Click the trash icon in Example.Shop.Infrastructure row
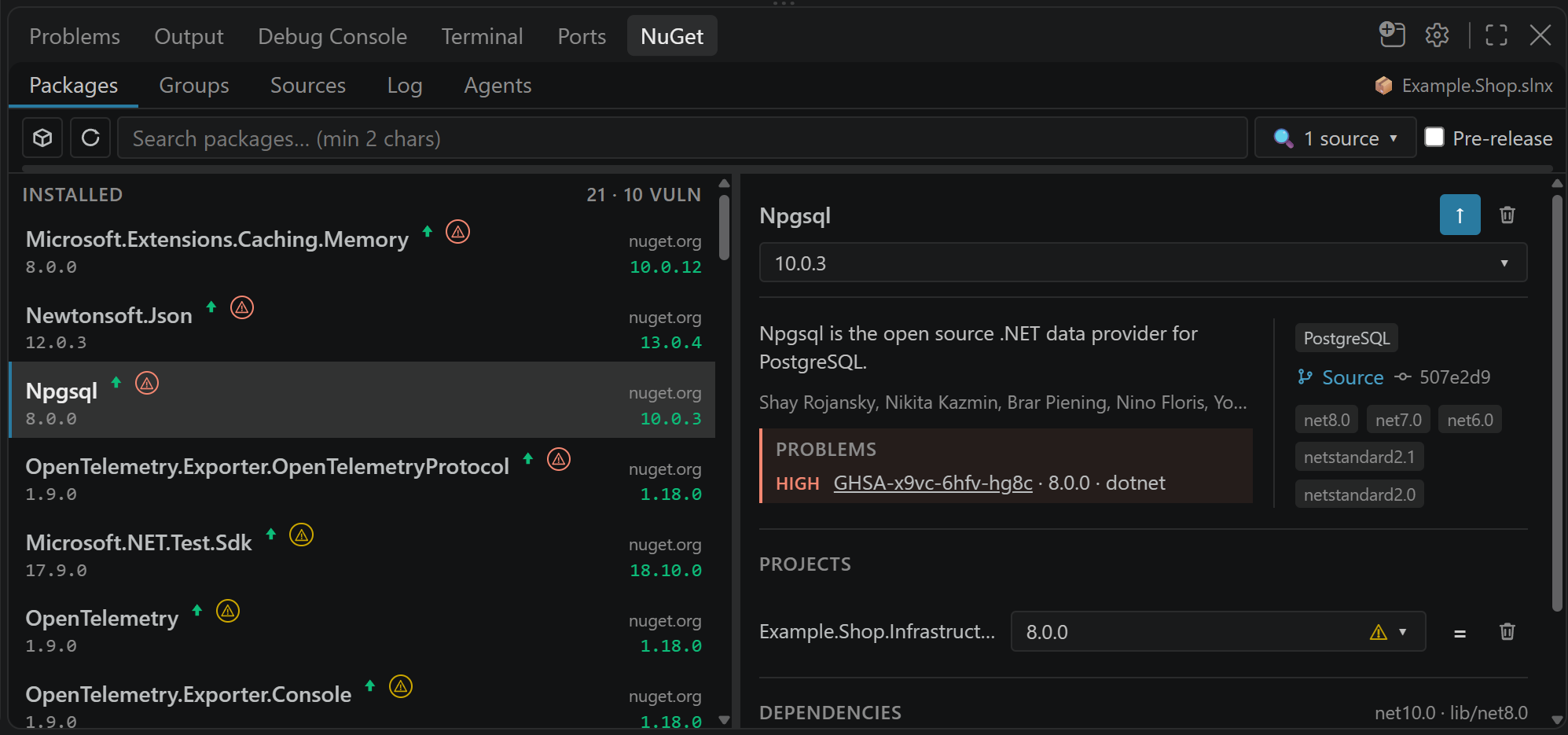Viewport: 1568px width, 735px height. [x=1507, y=631]
